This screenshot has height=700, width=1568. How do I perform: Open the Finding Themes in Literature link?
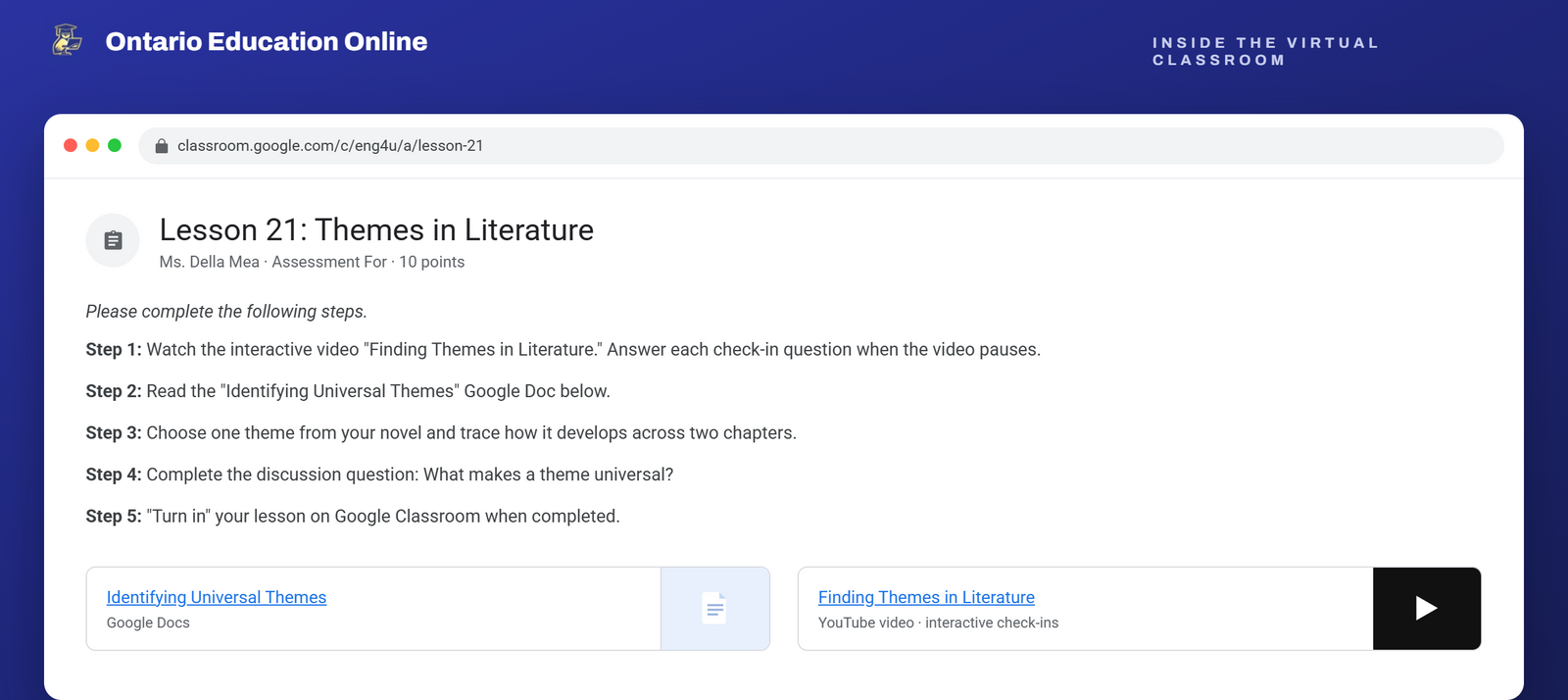[x=926, y=597]
